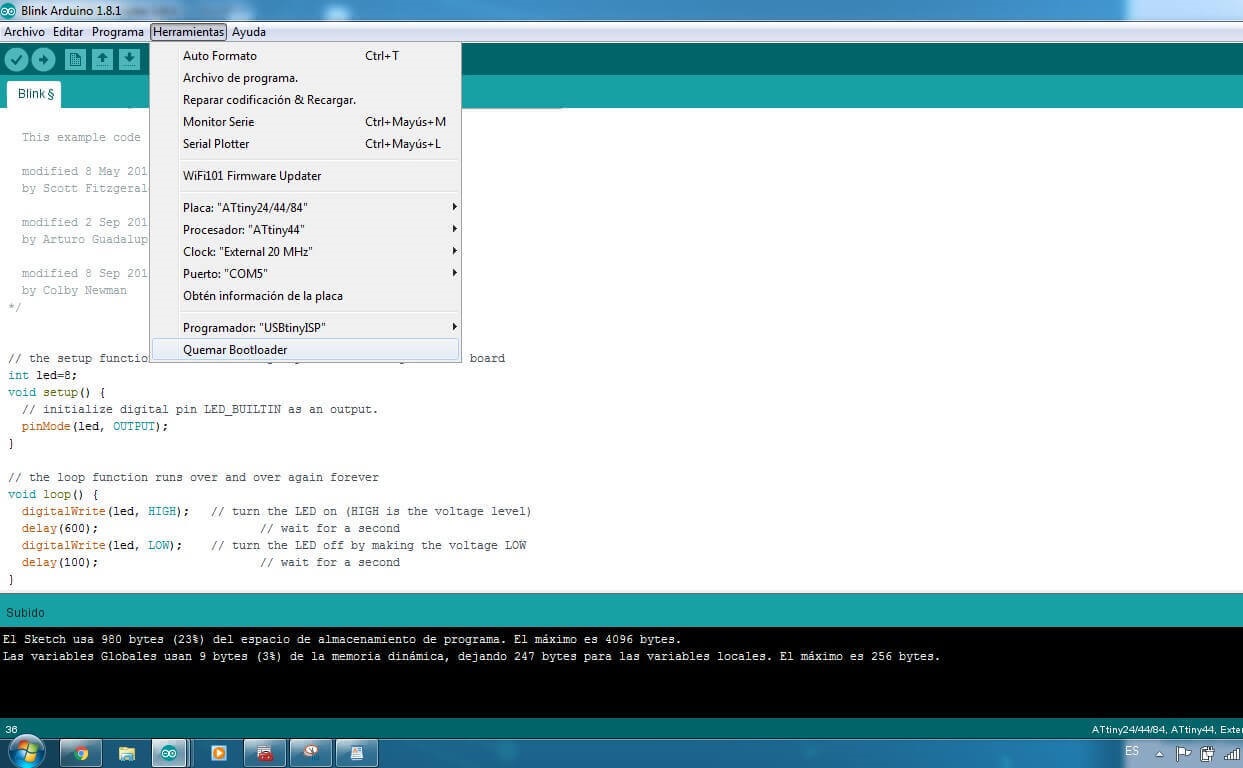The height and width of the screenshot is (768, 1243).
Task: Open the Programa menu
Action: coord(118,32)
